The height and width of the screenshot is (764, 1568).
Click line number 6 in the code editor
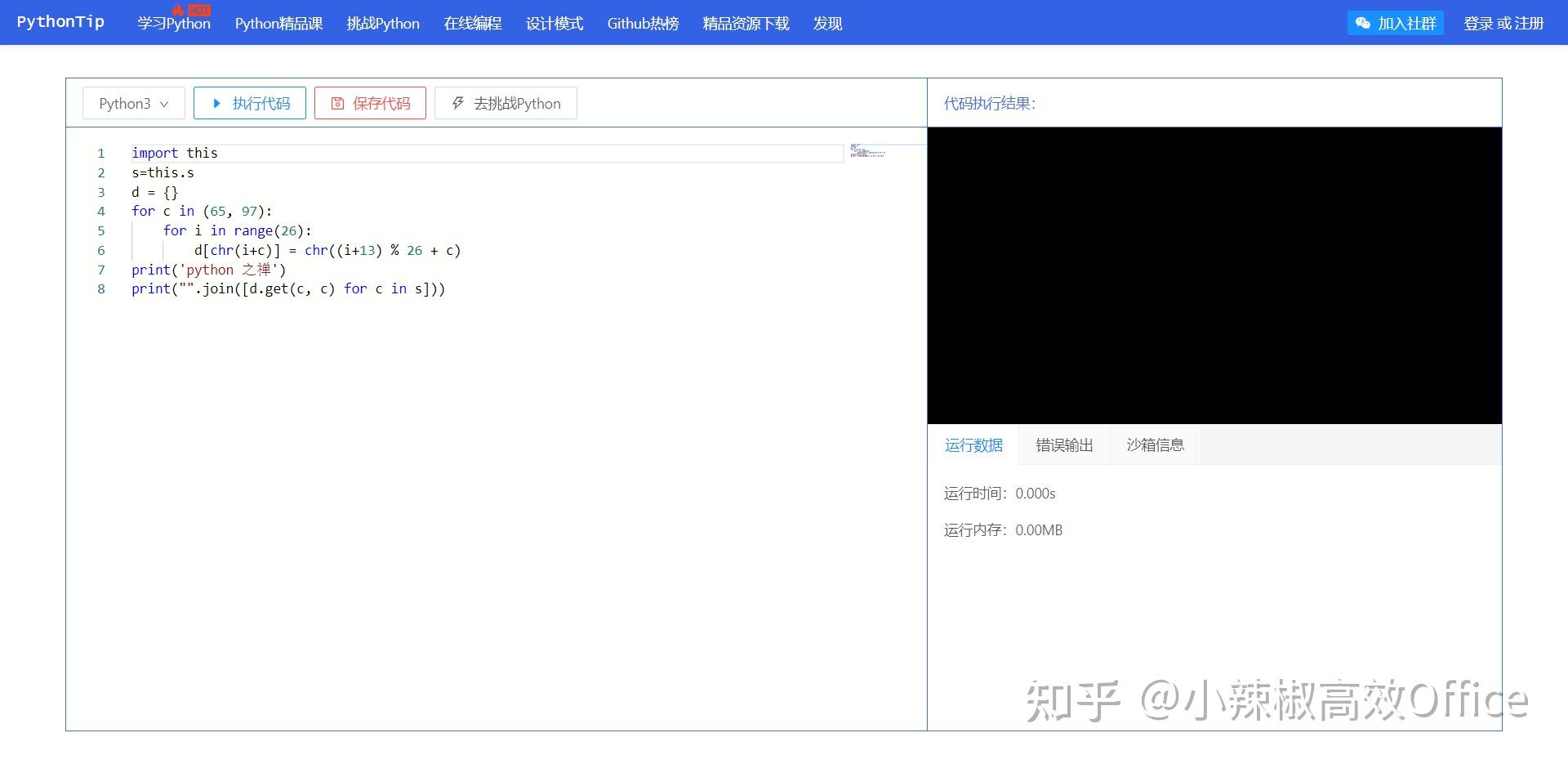click(x=101, y=250)
